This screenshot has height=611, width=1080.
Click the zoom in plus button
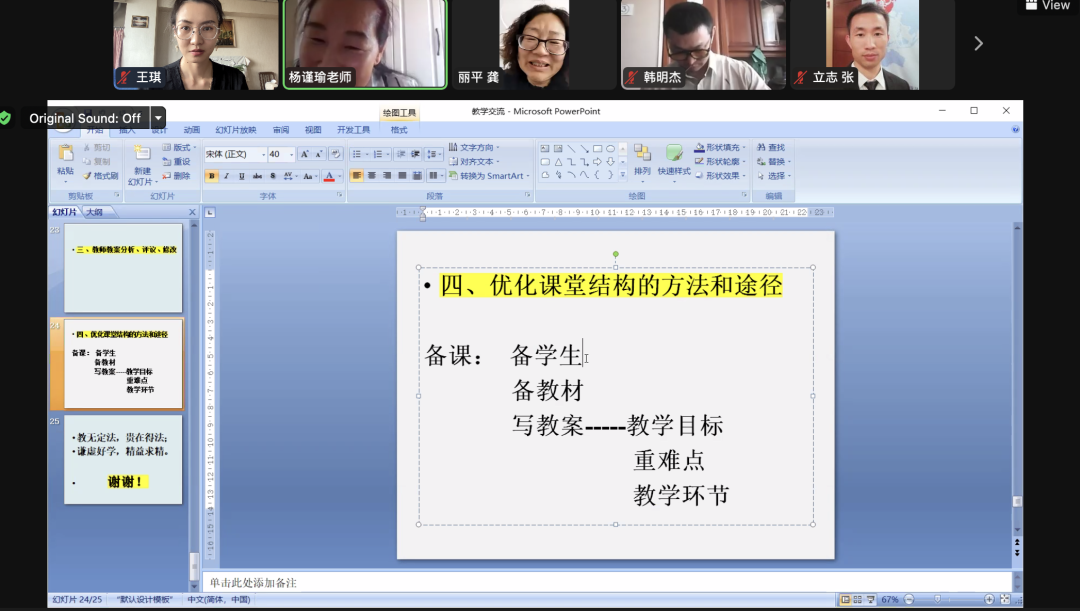point(989,600)
